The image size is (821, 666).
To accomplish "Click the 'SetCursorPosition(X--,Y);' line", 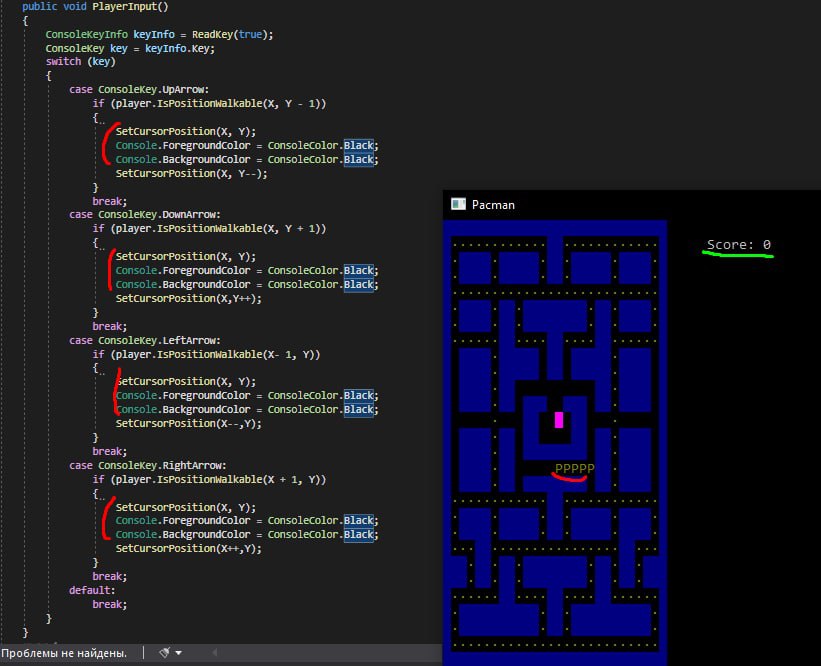I will (x=188, y=424).
